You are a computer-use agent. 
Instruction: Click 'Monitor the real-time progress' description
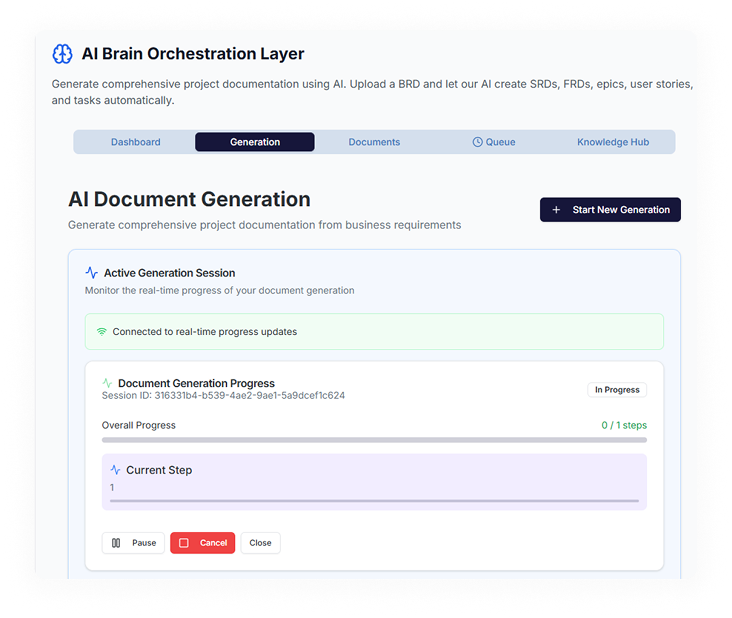point(219,290)
